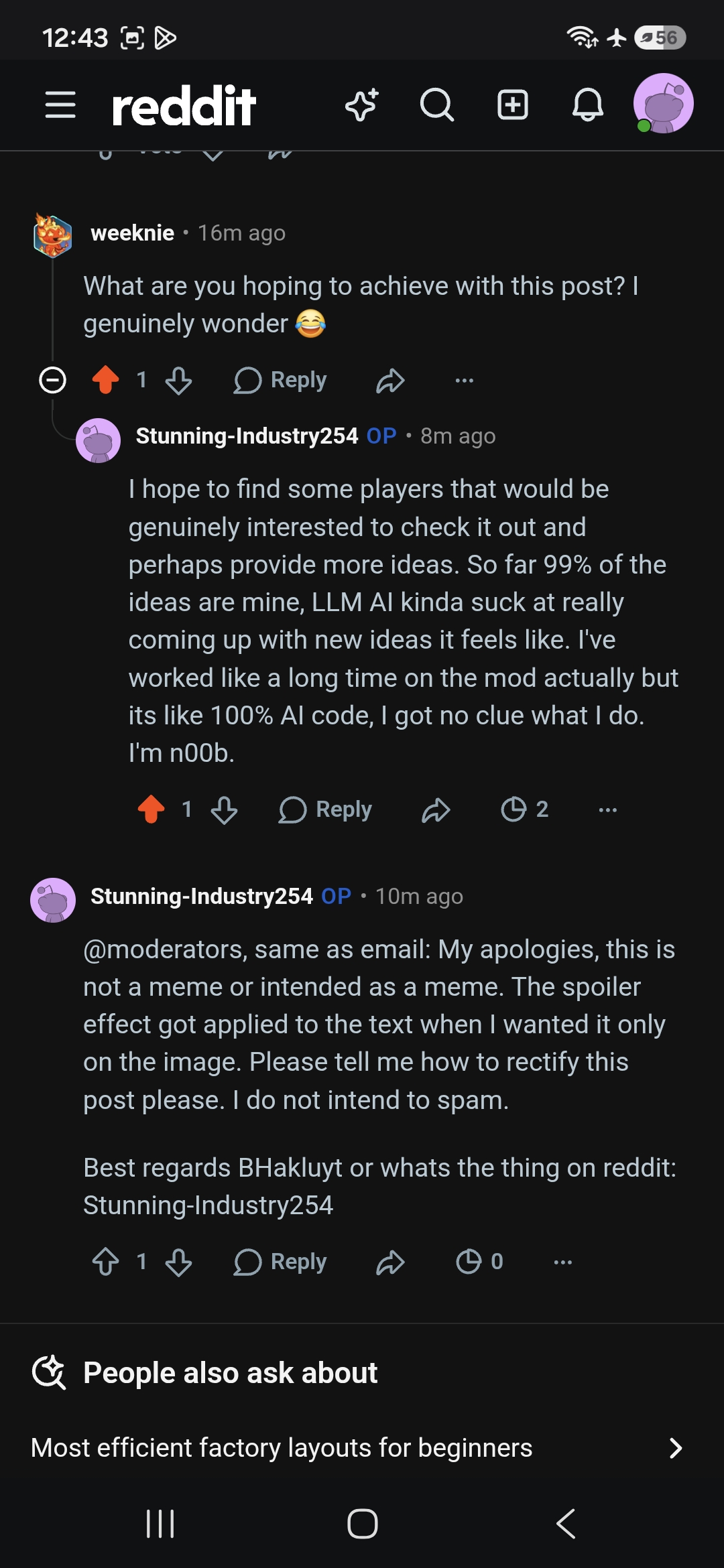This screenshot has width=724, height=1568.
Task: Open more options on weeknie's comment
Action: 464,381
